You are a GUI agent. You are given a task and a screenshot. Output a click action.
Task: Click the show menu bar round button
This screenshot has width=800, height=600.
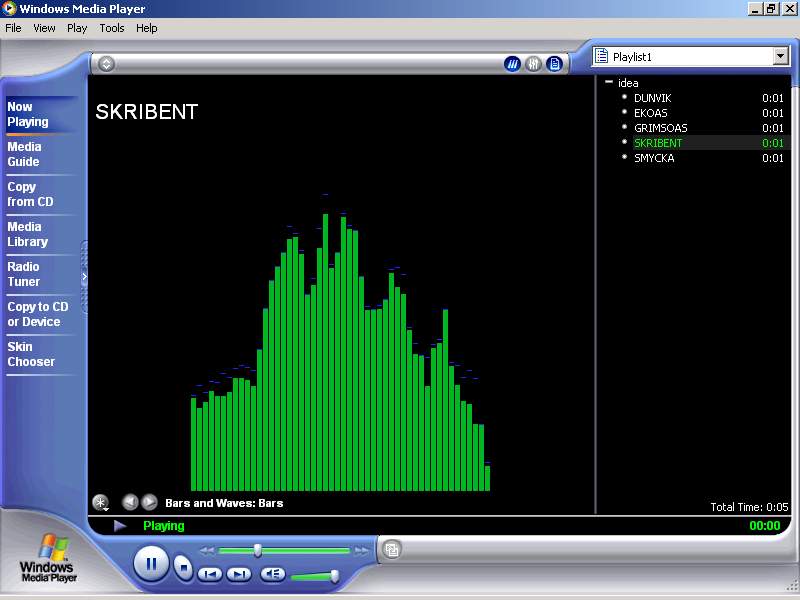pyautogui.click(x=106, y=64)
